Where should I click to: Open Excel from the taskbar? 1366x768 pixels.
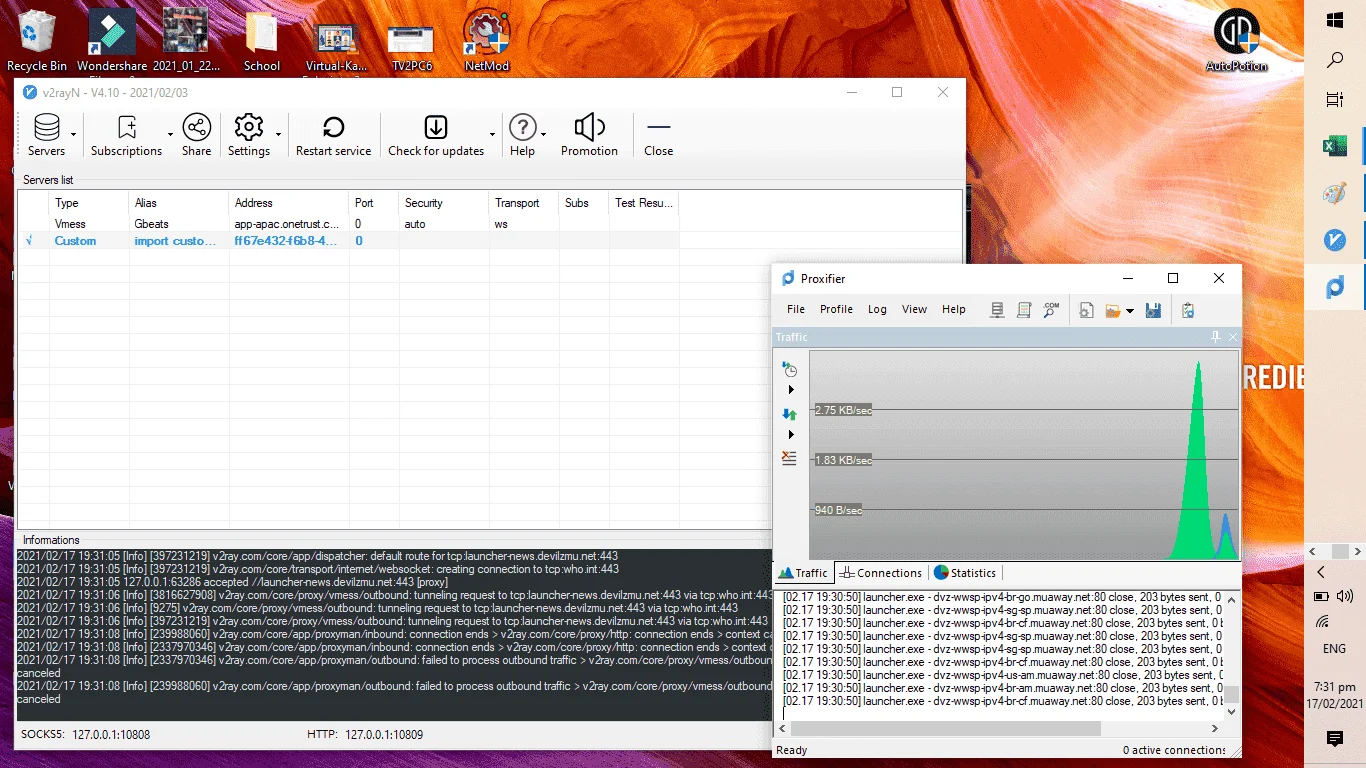pyautogui.click(x=1334, y=146)
